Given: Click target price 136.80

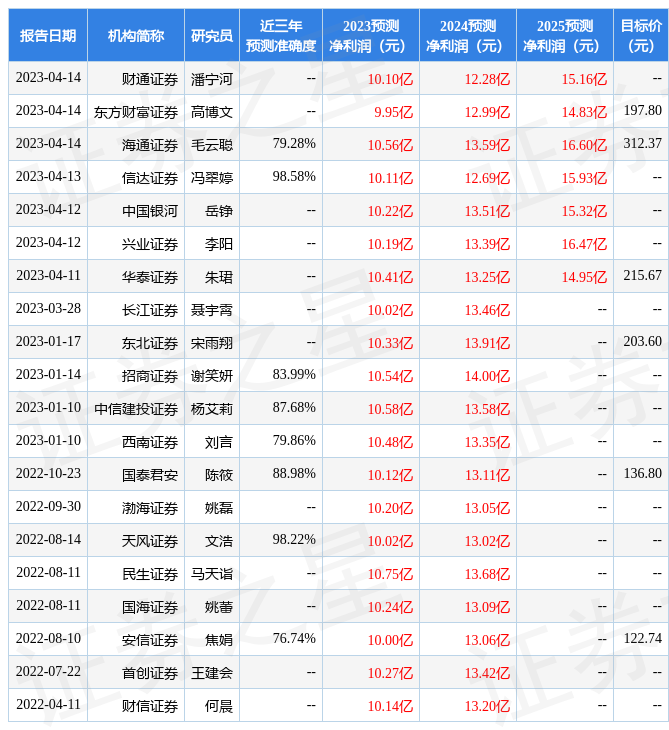Looking at the screenshot, I should pyautogui.click(x=642, y=473).
